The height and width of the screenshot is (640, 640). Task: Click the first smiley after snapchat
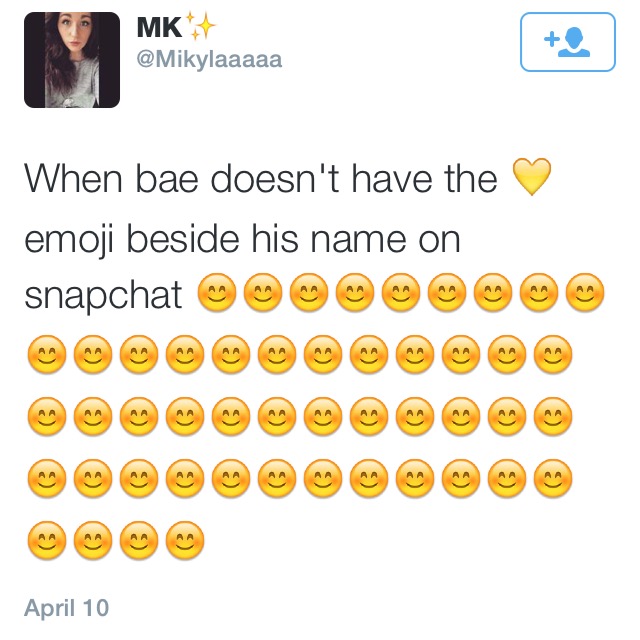(216, 292)
